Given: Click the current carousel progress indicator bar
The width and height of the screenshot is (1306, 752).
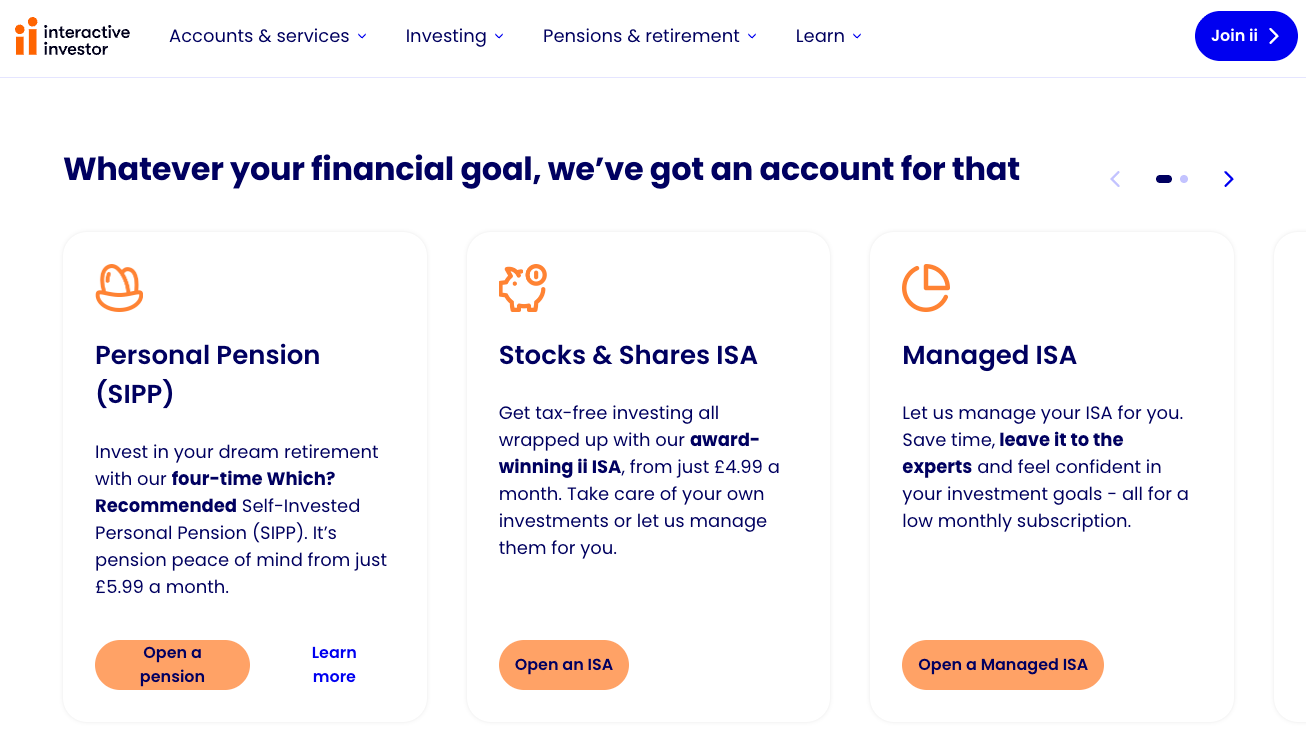Looking at the screenshot, I should click(1163, 178).
